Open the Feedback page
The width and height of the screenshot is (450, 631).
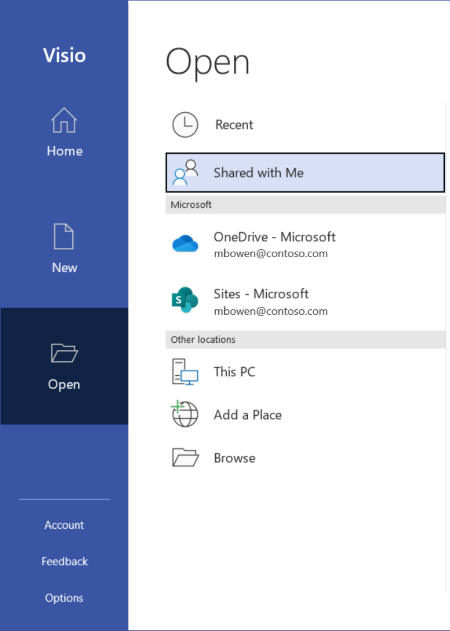click(64, 561)
